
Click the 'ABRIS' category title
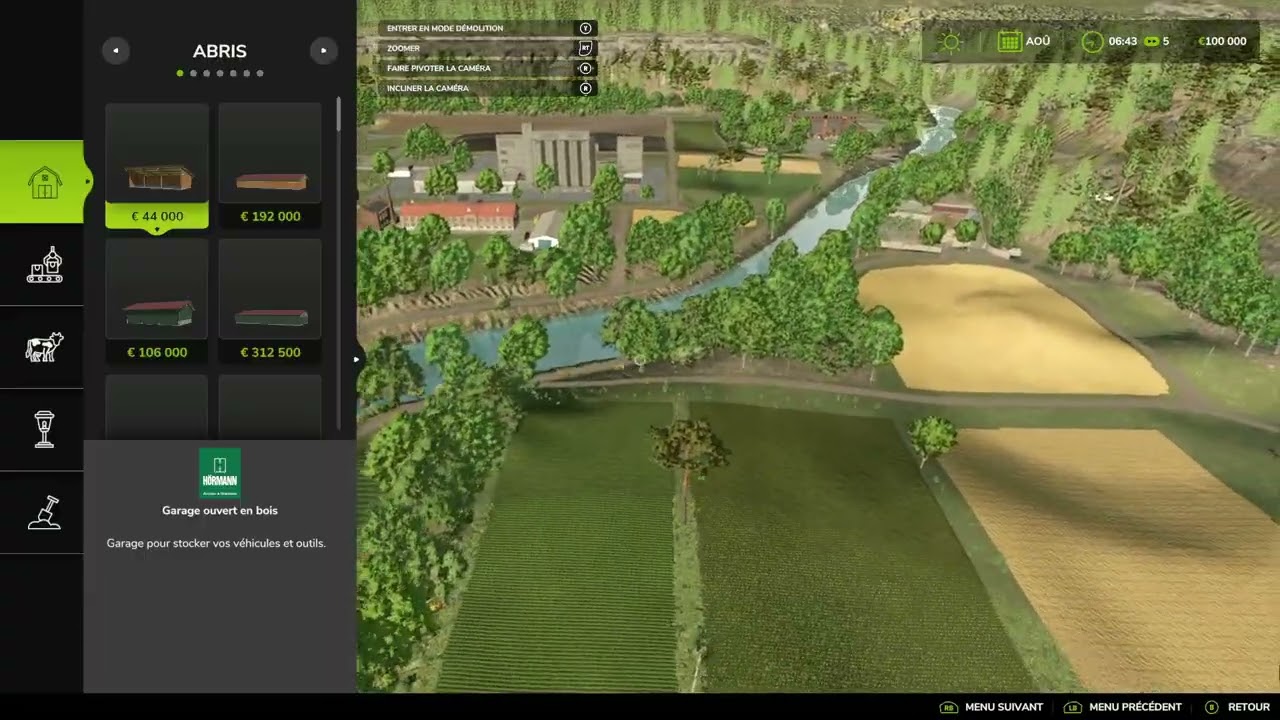click(x=220, y=51)
